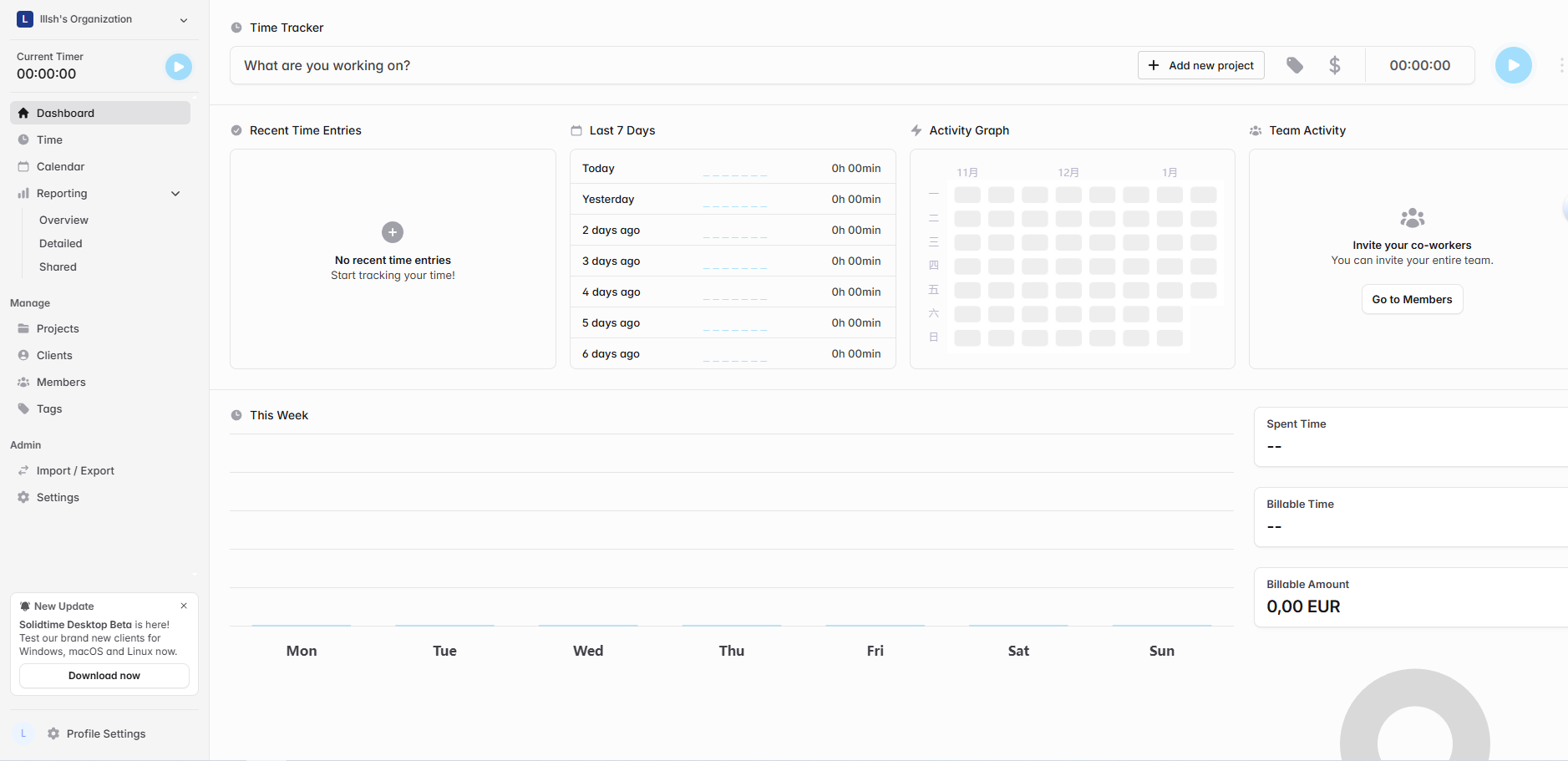Click the '3 days ago' row
This screenshot has height=761, width=1568.
point(733,261)
